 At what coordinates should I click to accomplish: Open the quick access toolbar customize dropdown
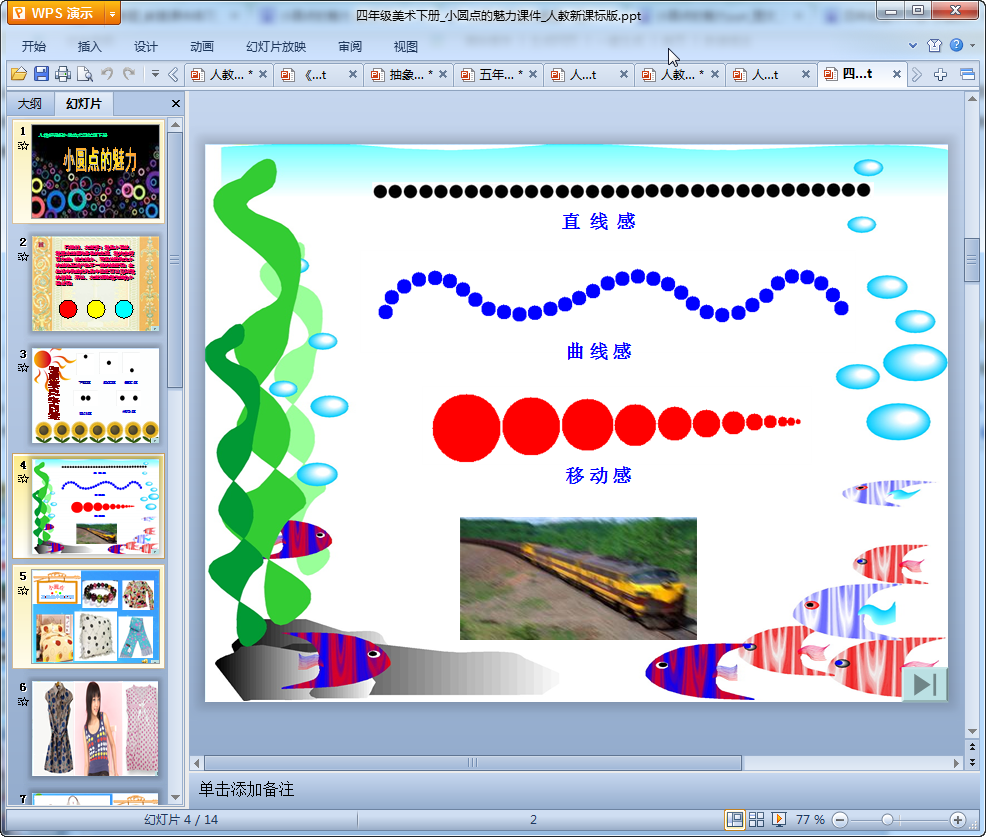click(x=155, y=74)
